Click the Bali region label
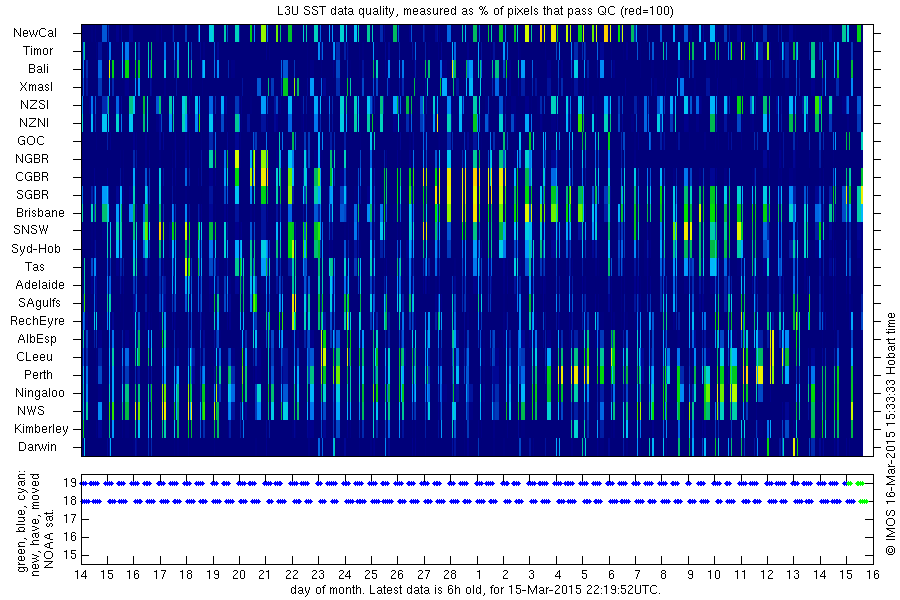 [x=38, y=68]
